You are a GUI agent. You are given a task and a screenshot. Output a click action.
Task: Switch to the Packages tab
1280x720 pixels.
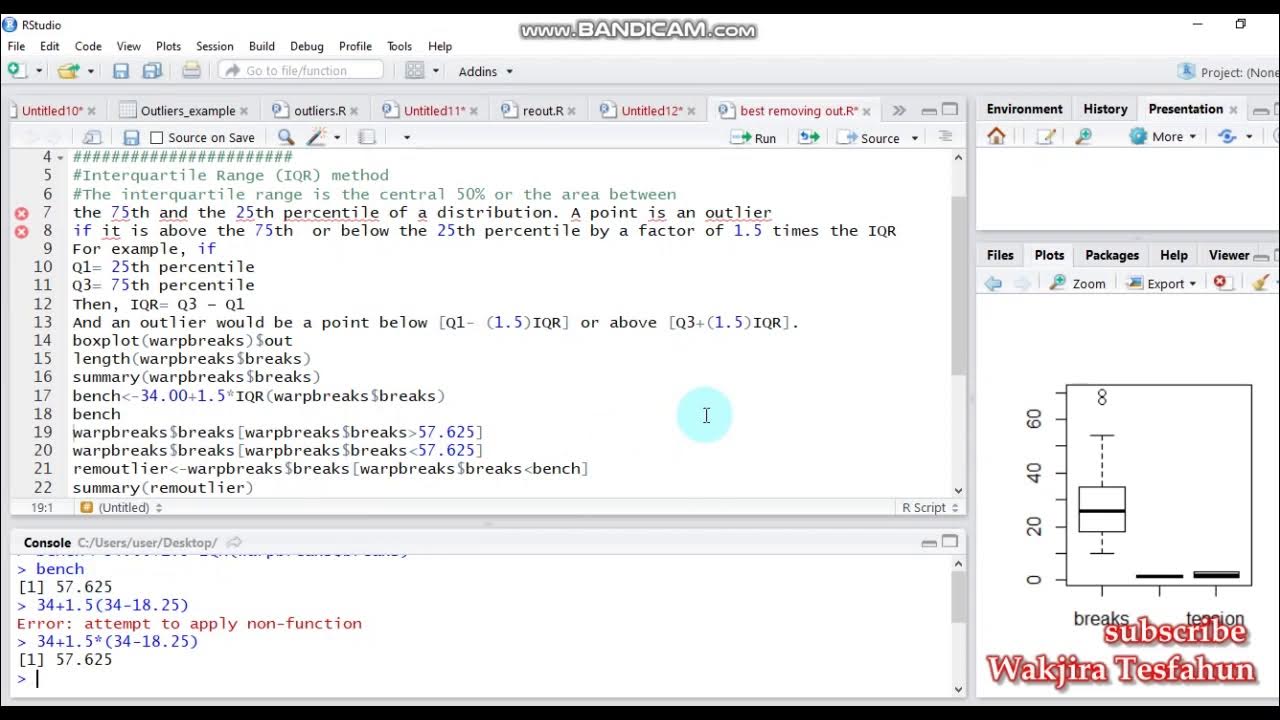1112,255
